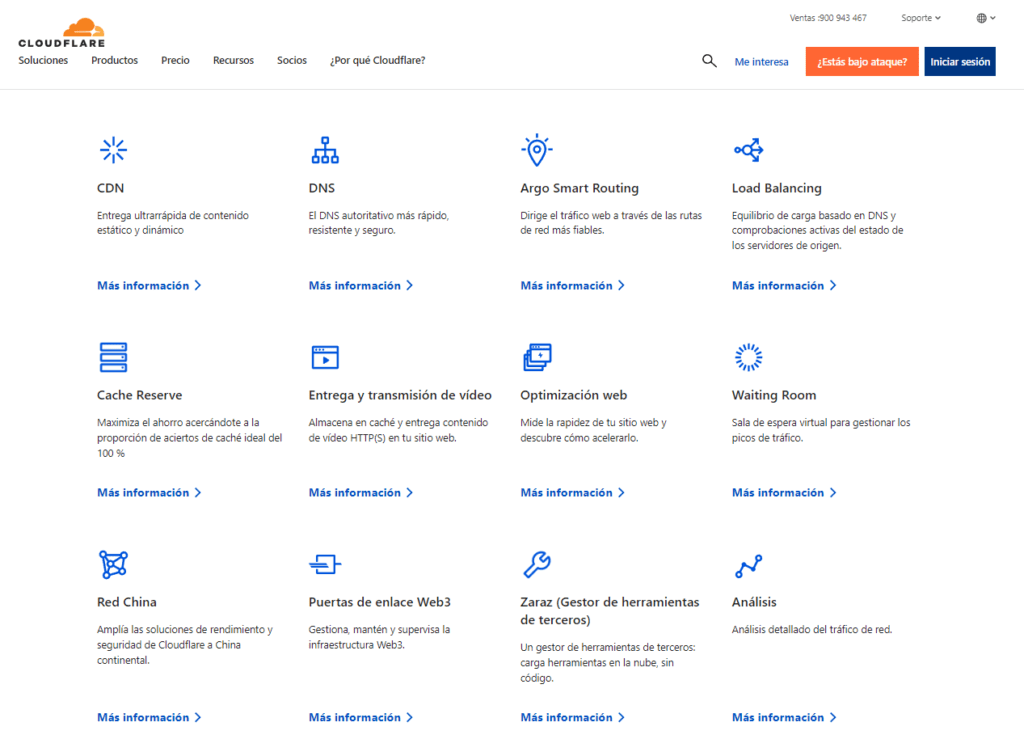Open Más información under Análisis
1024x735 pixels.
point(784,717)
